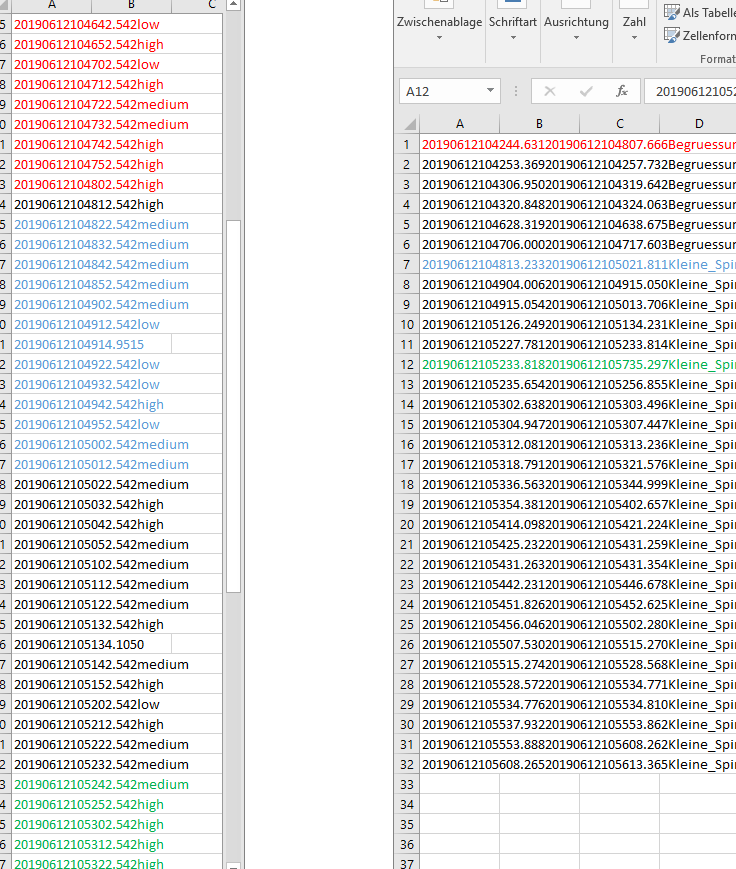This screenshot has width=736, height=869.
Task: Select the red cell in right sheet row 1
Action: [460, 144]
